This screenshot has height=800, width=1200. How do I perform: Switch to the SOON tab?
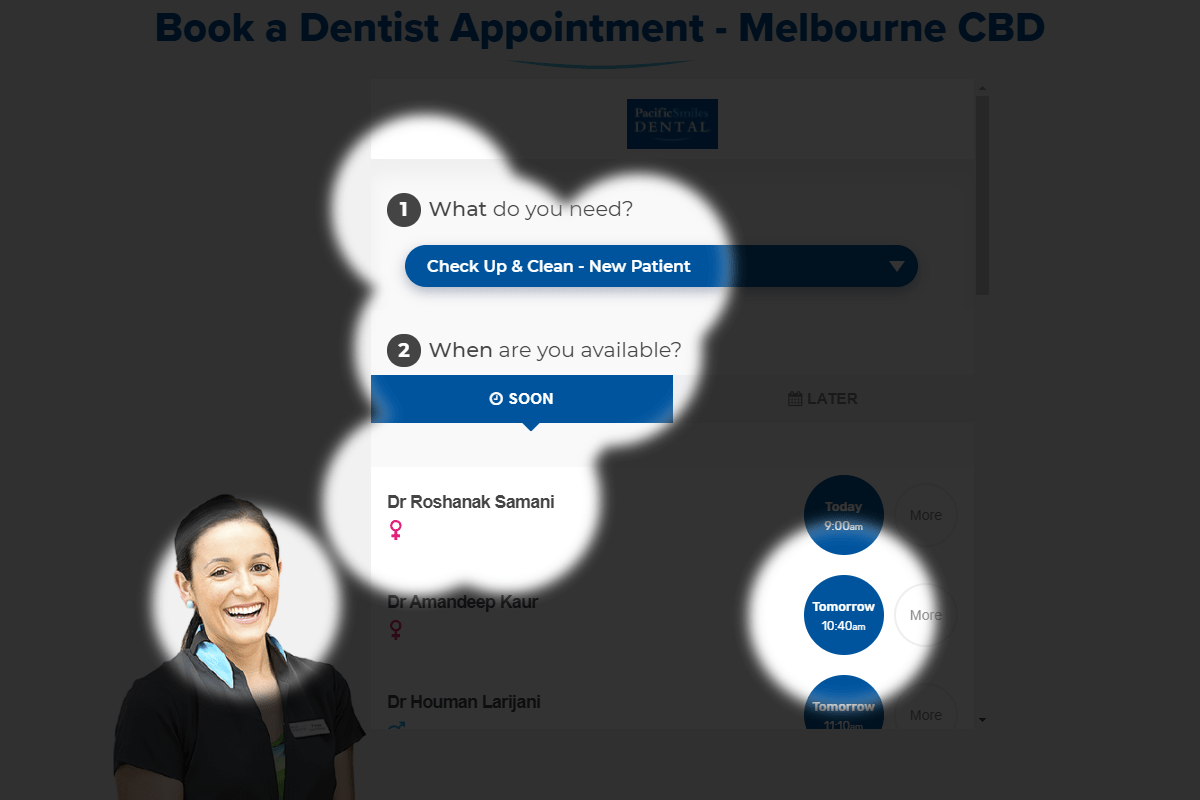(x=522, y=399)
